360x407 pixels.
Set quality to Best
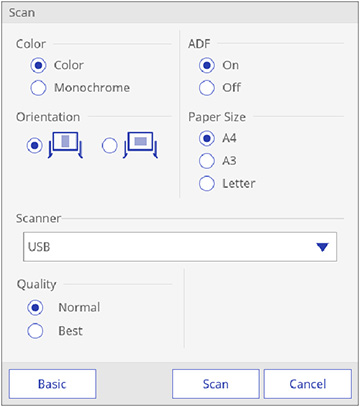click(x=35, y=331)
